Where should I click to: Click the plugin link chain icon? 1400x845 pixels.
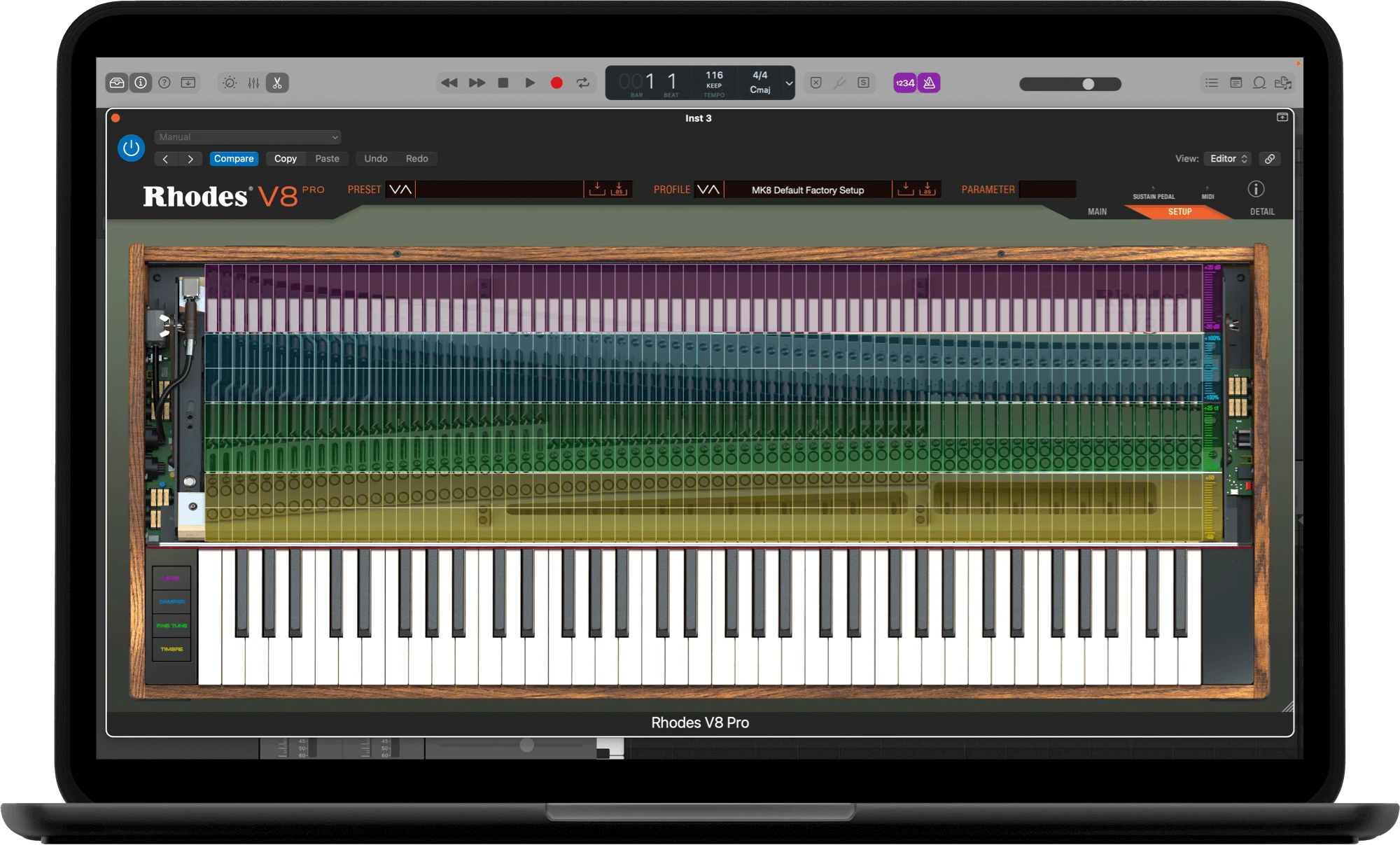point(1270,159)
